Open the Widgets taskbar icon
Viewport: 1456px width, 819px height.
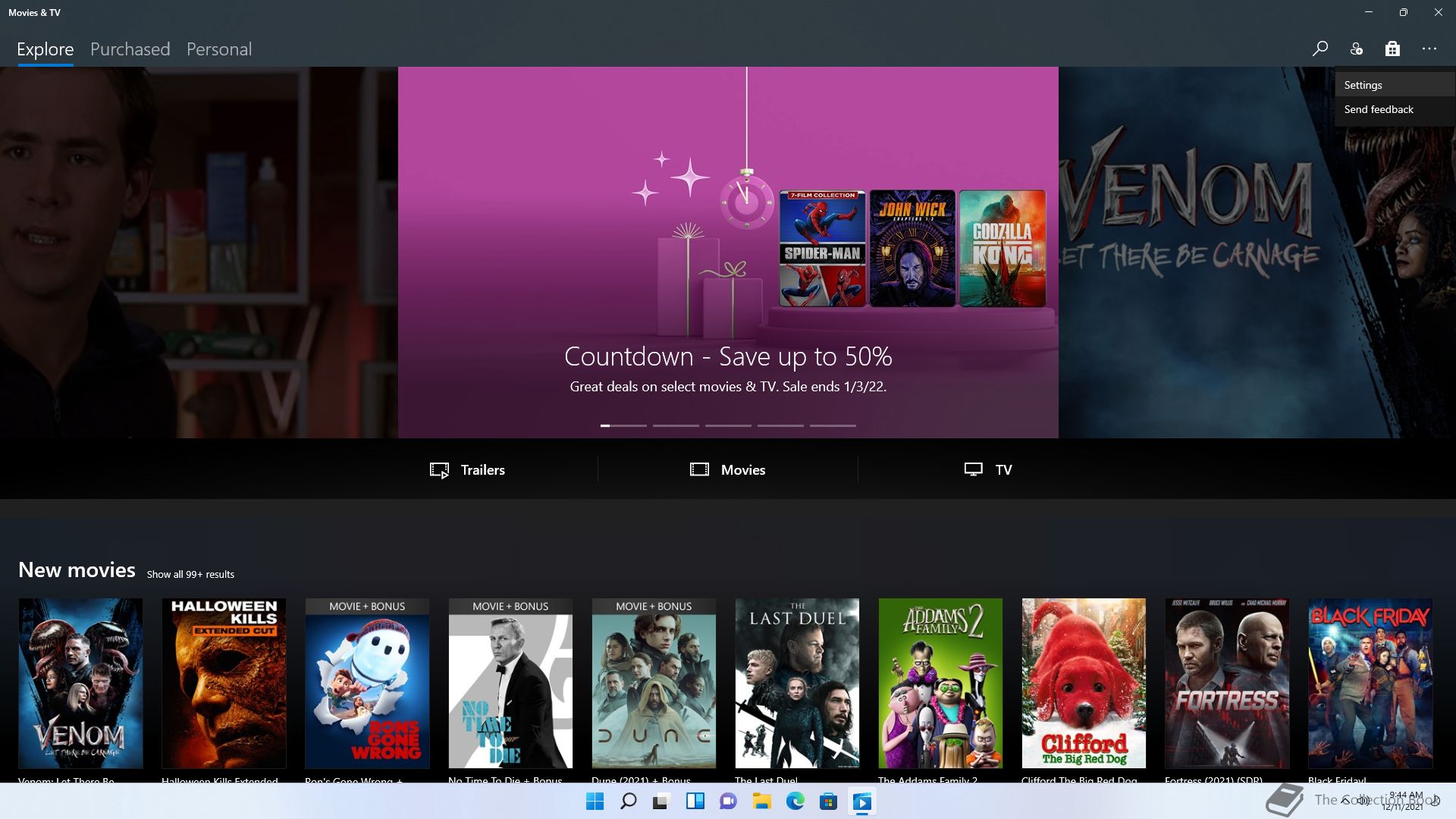tap(695, 802)
